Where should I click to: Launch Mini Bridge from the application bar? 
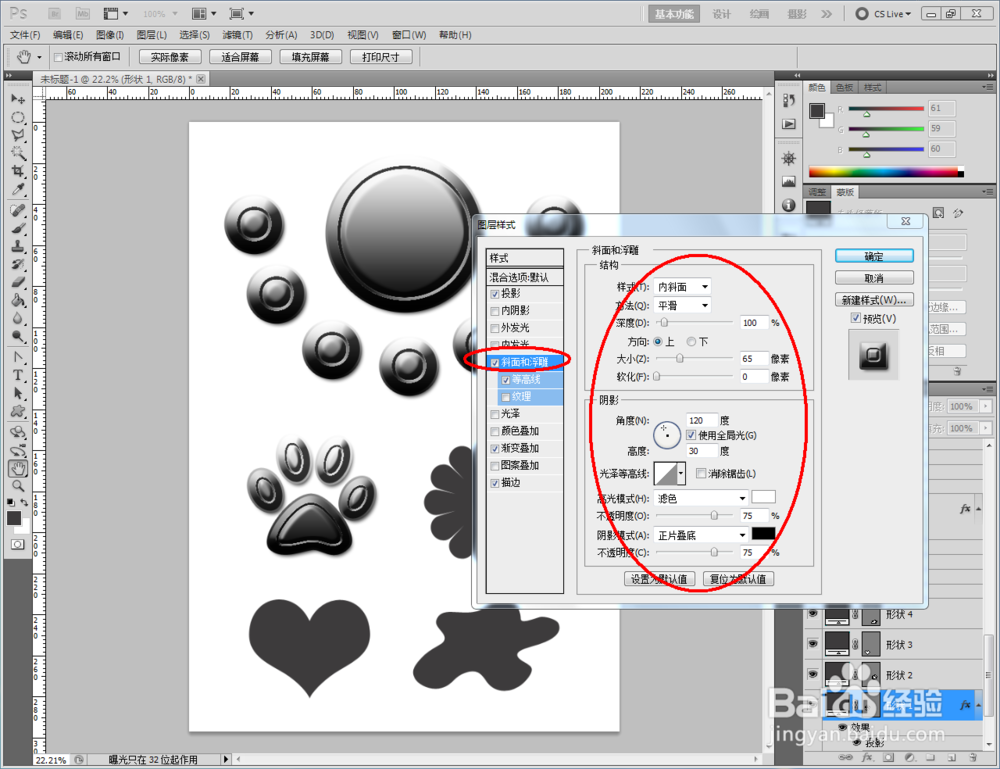(x=83, y=13)
